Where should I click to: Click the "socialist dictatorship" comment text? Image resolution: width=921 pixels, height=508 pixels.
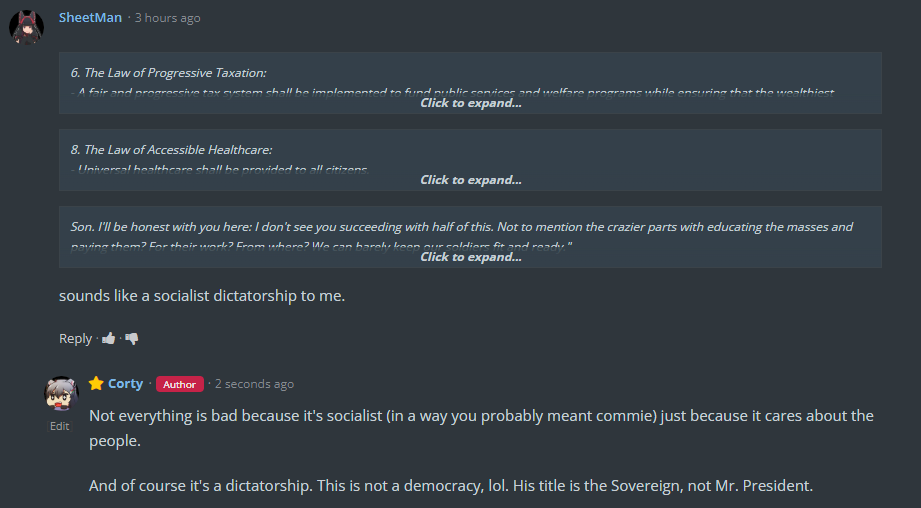coord(202,296)
